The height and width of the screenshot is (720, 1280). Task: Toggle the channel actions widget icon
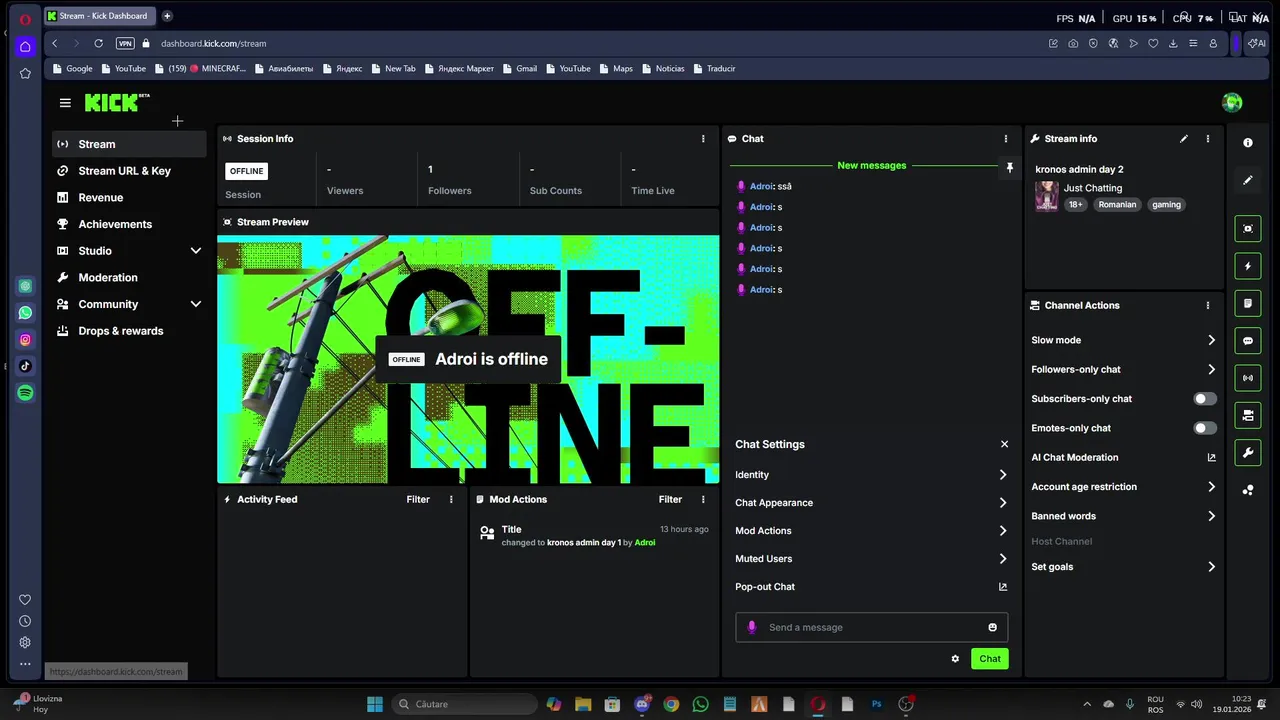pyautogui.click(x=1248, y=416)
